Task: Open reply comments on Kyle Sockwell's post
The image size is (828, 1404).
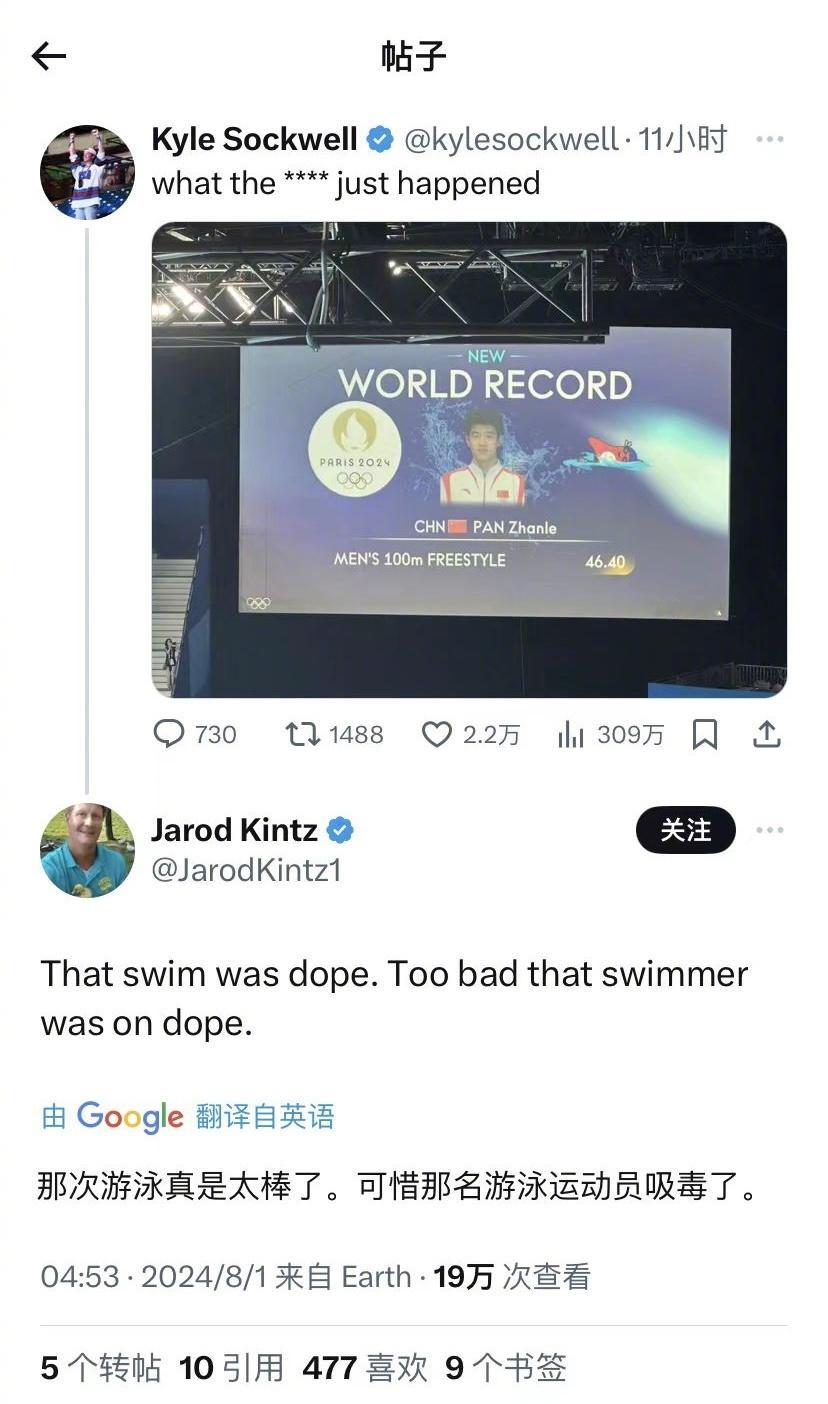Action: (195, 735)
